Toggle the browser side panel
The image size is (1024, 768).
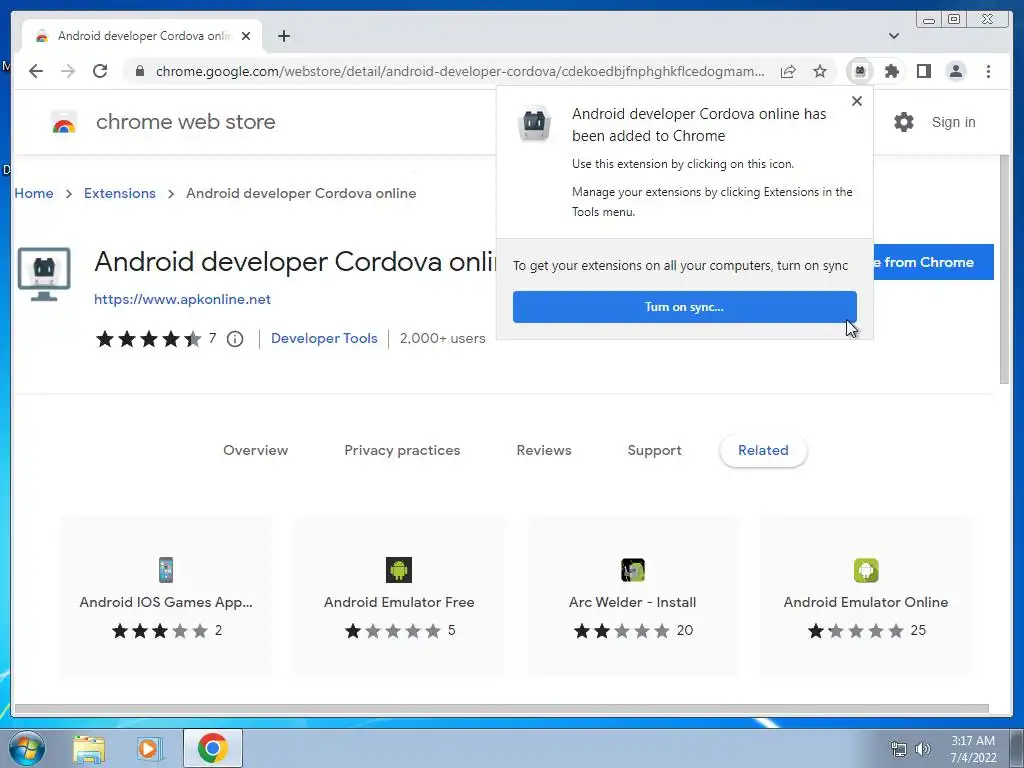(x=923, y=71)
